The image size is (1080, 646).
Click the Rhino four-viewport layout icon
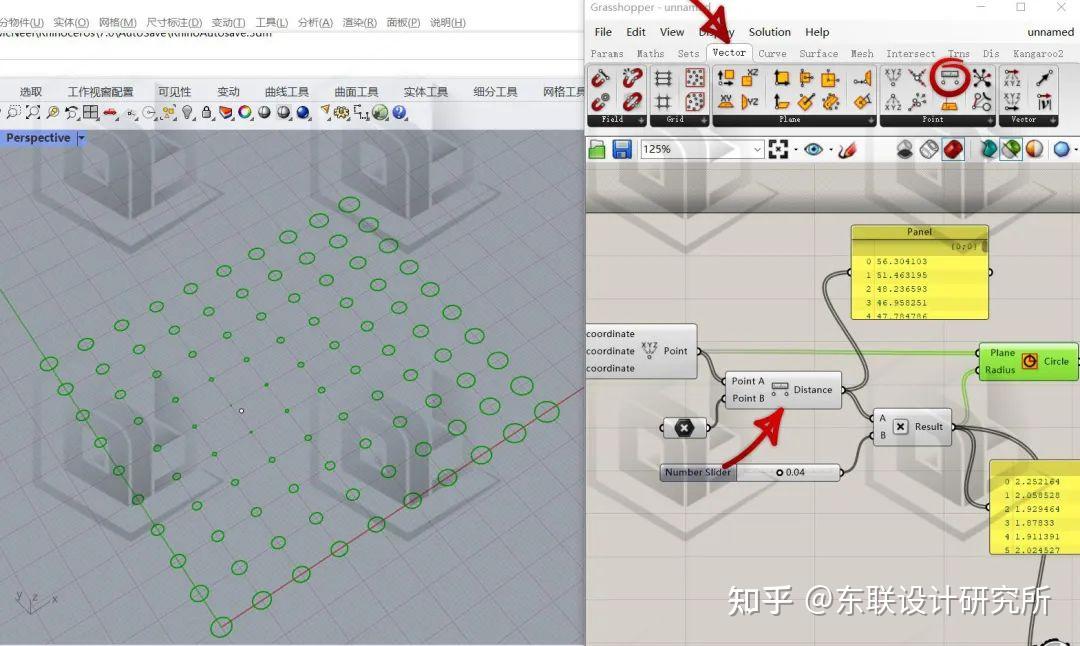[x=91, y=112]
